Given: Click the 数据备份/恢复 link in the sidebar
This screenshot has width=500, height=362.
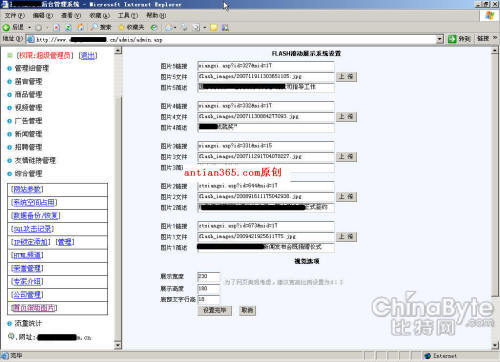Looking at the screenshot, I should point(36,216).
